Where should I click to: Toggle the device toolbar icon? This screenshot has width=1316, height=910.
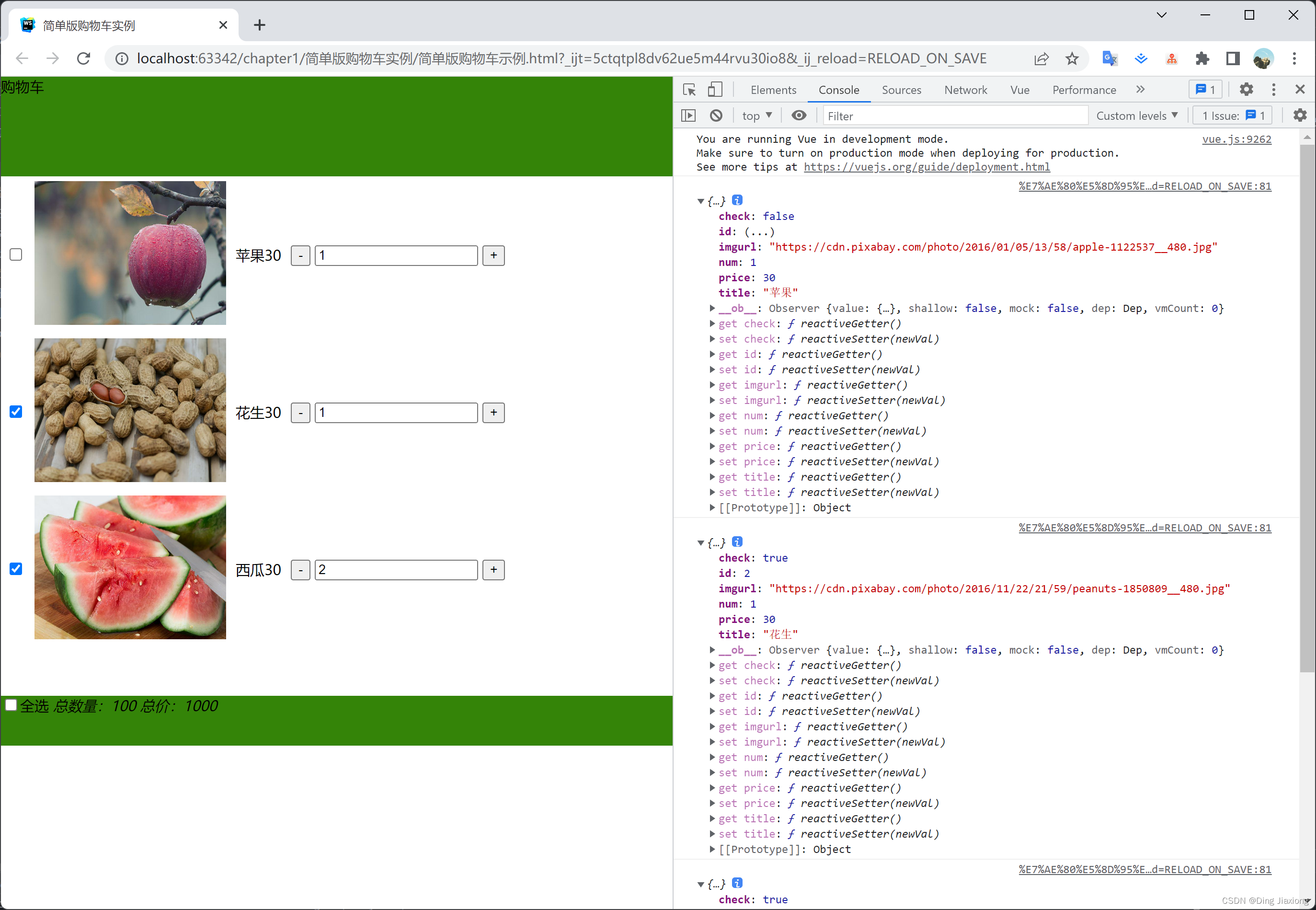(715, 90)
